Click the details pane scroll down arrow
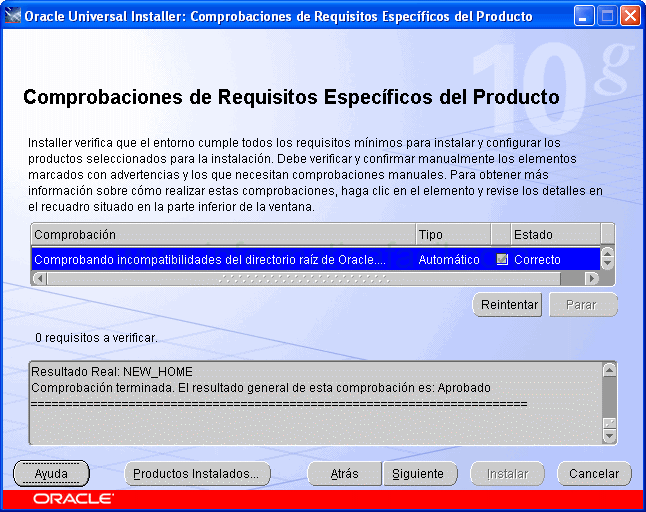The height and width of the screenshot is (512, 646). click(x=609, y=436)
